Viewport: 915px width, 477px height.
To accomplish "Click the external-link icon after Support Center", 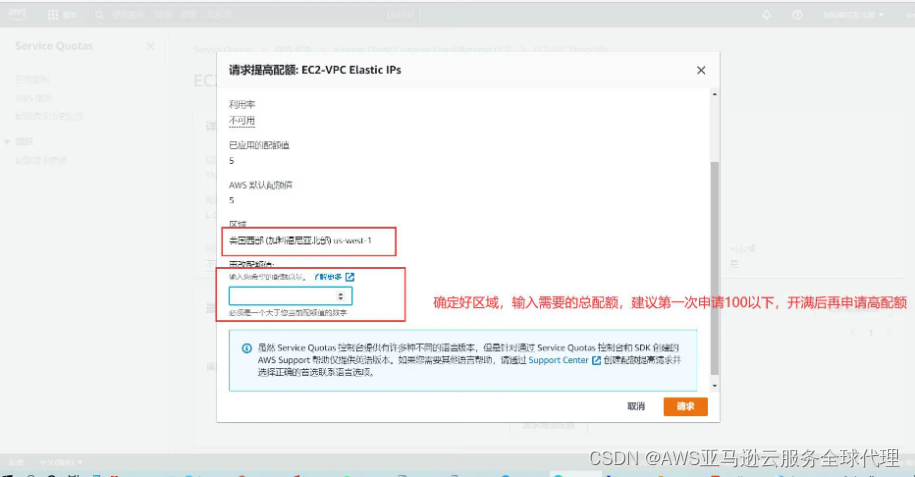I will [596, 360].
